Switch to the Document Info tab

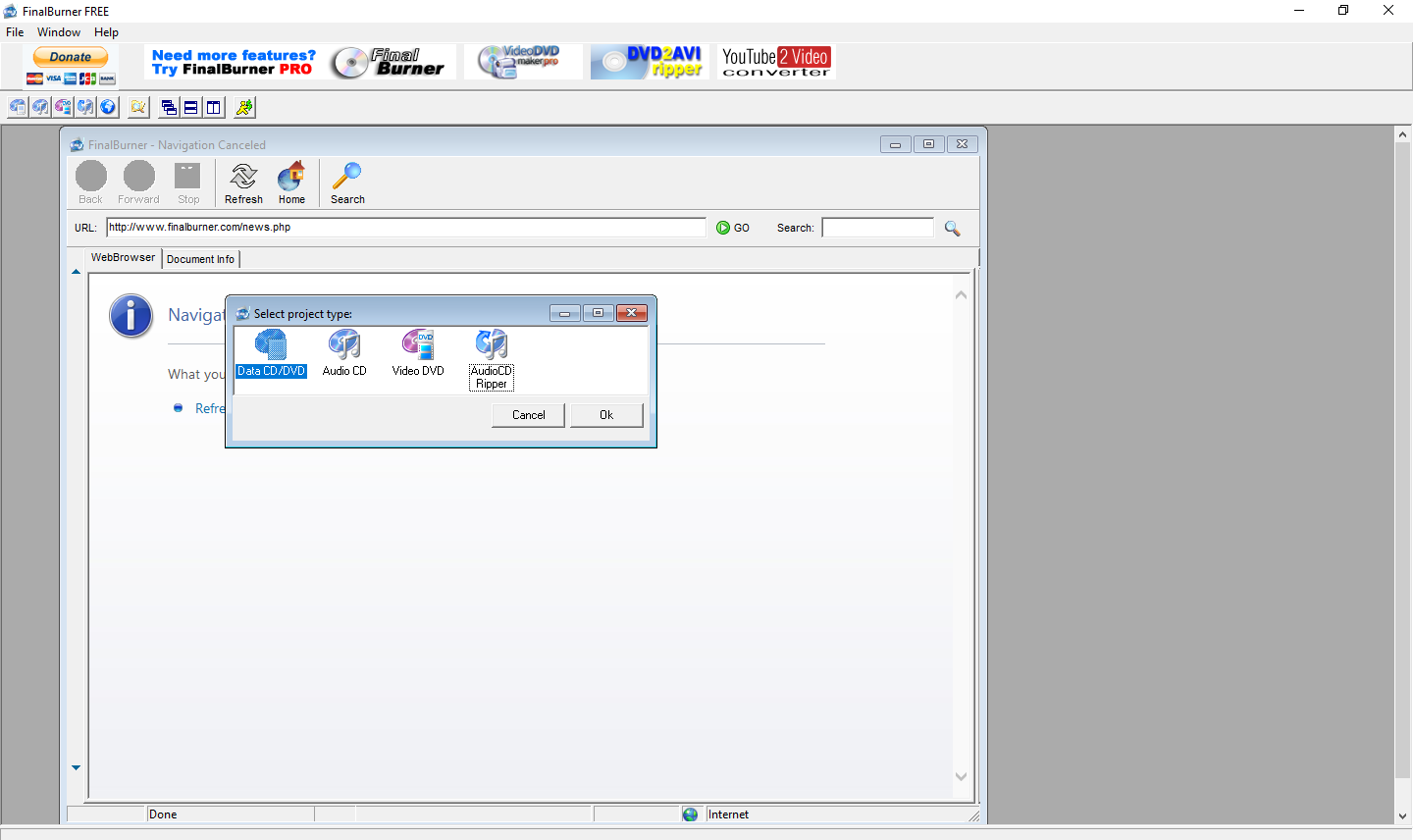[200, 259]
